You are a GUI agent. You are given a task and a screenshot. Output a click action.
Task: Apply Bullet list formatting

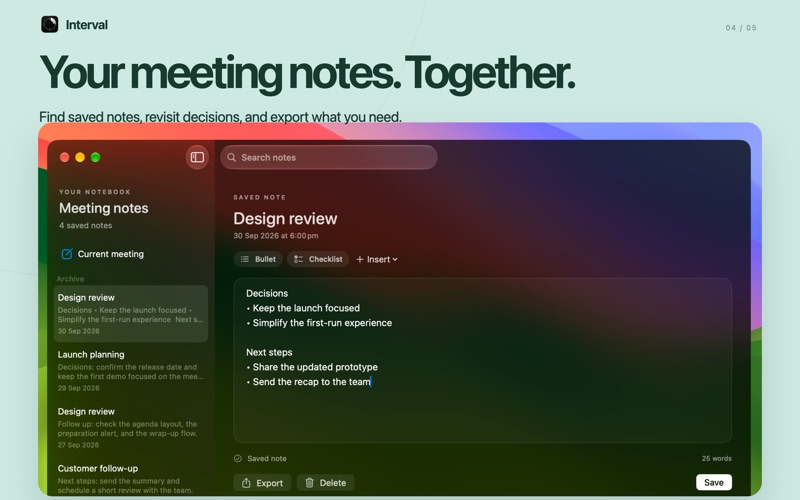[x=258, y=259]
